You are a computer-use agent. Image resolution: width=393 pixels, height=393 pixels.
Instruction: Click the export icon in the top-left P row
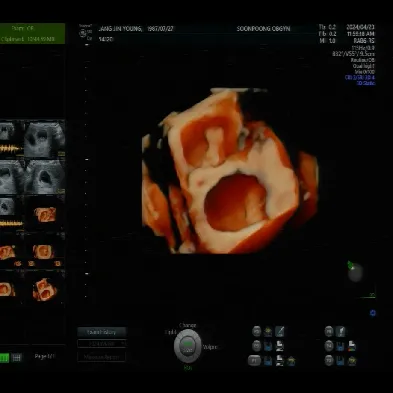pyautogui.click(x=268, y=331)
